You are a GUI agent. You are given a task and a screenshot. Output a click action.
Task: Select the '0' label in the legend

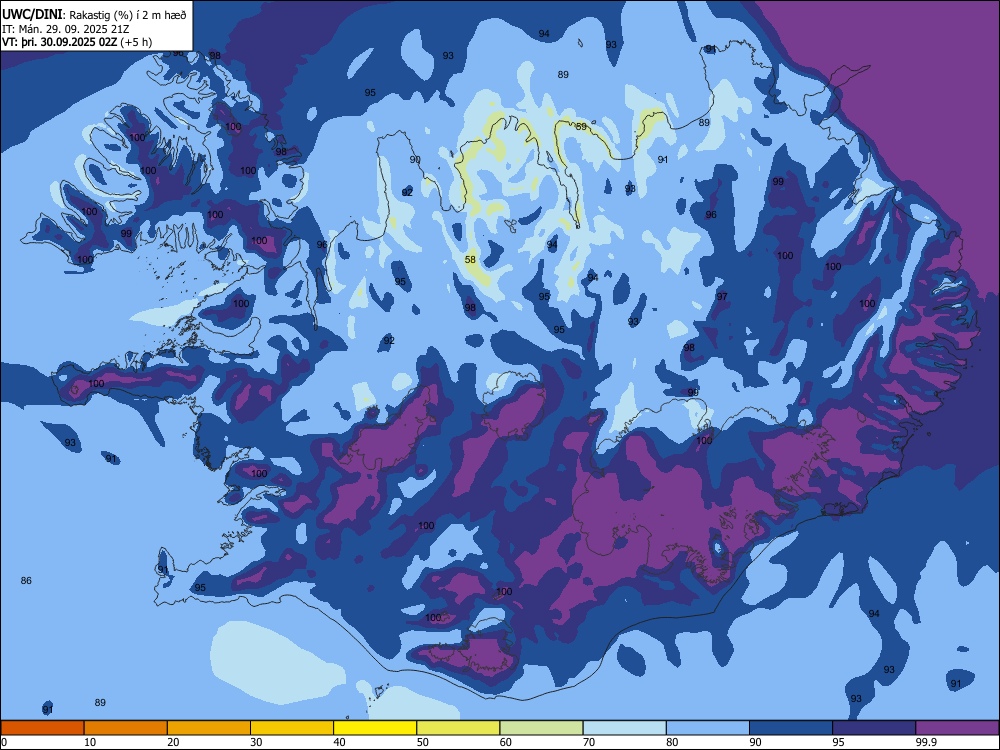[4, 742]
